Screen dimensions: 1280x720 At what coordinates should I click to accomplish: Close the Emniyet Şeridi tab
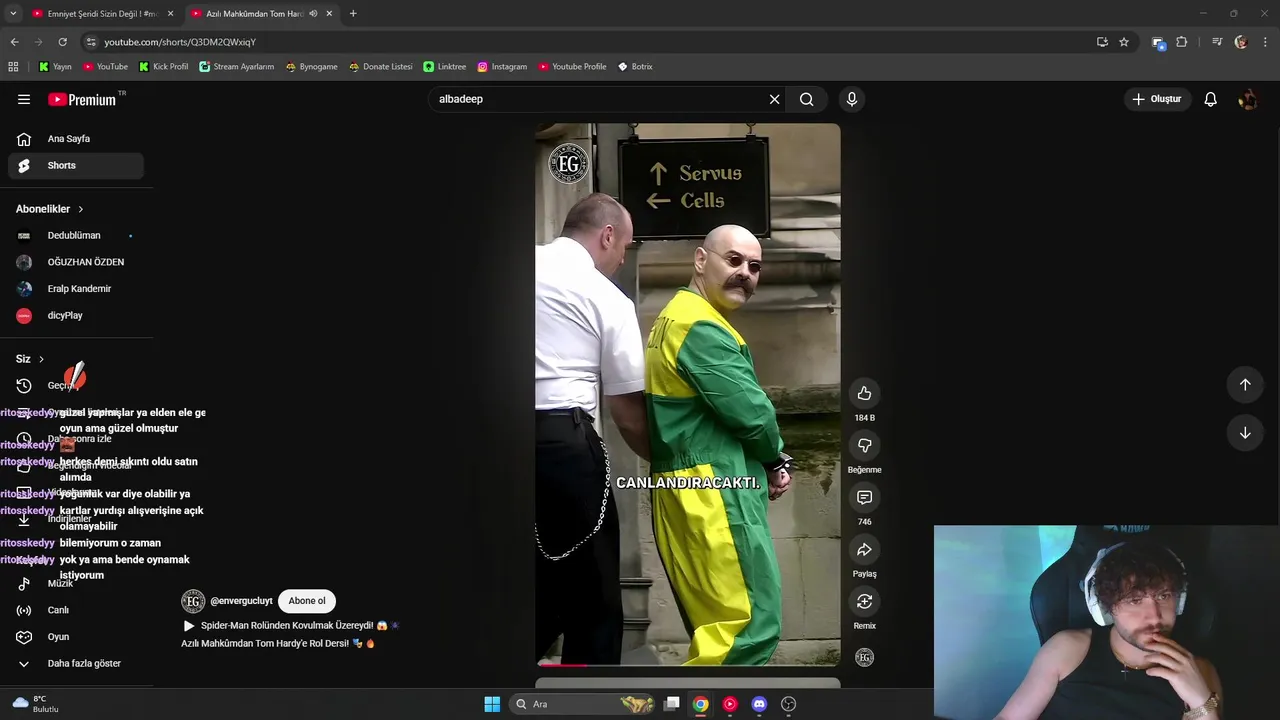pos(170,14)
